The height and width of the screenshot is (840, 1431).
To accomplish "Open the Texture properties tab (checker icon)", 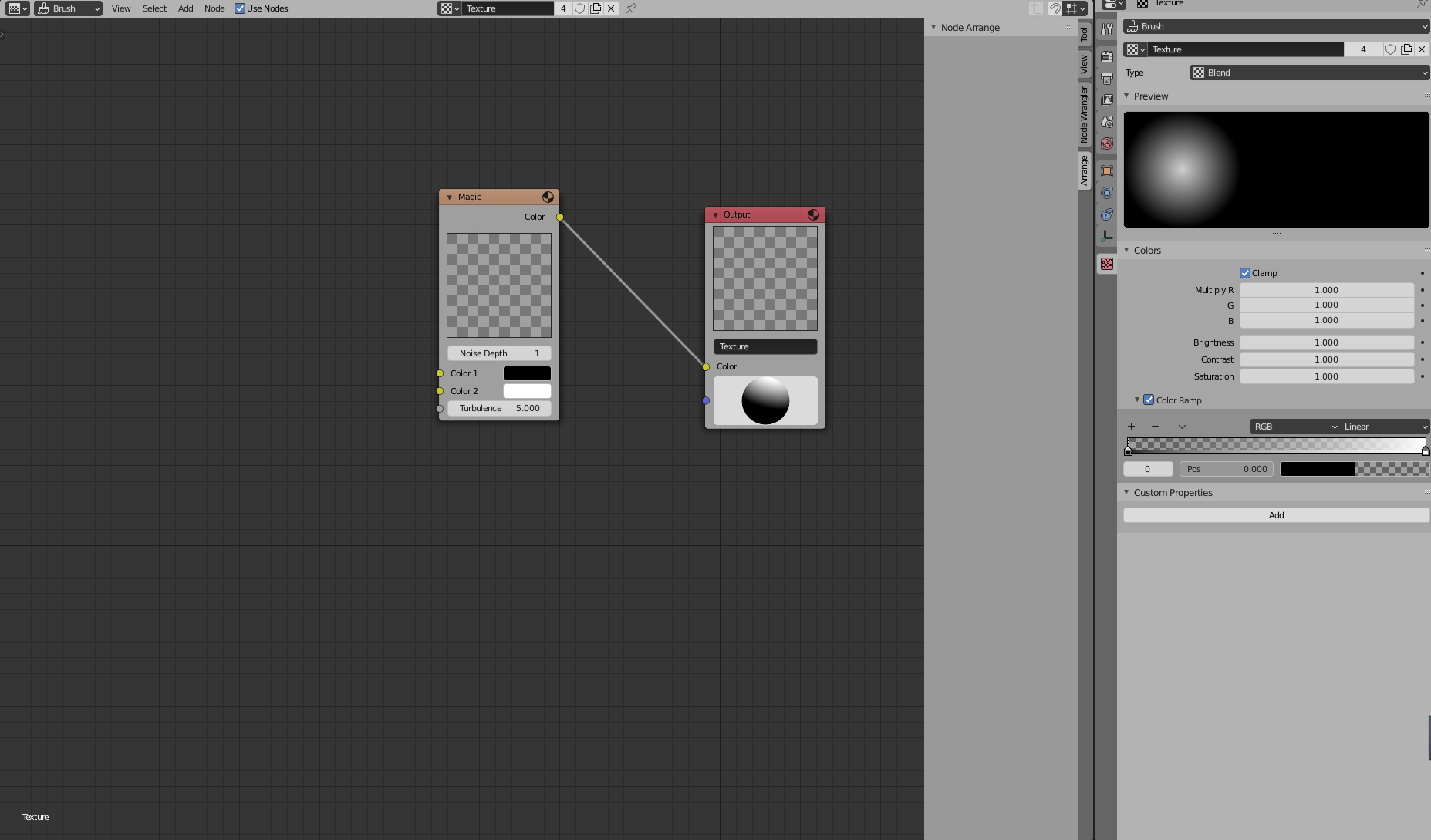I will (1107, 264).
